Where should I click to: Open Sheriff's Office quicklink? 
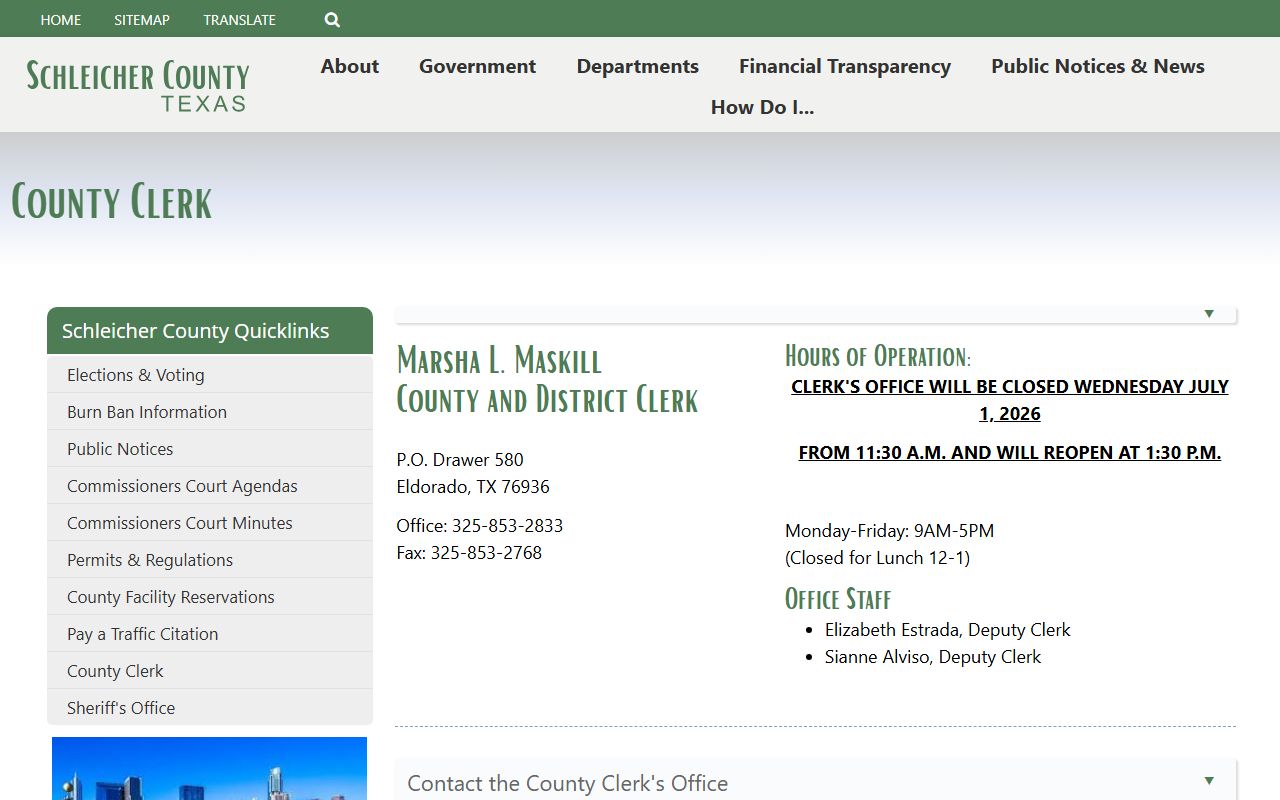[x=210, y=708]
